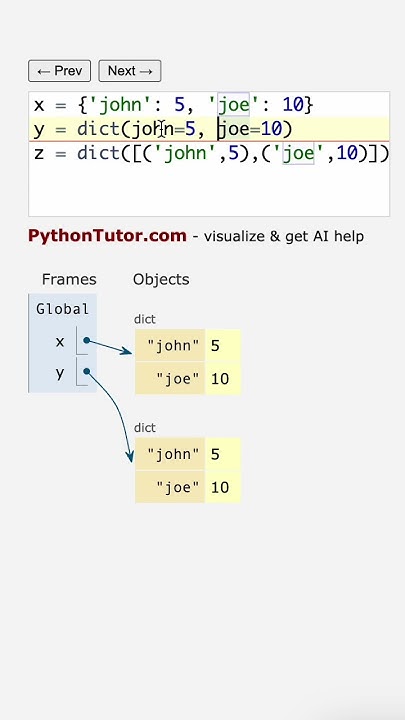The image size is (405, 720).
Task: Click the pointer dot next to y
Action: tap(86, 371)
